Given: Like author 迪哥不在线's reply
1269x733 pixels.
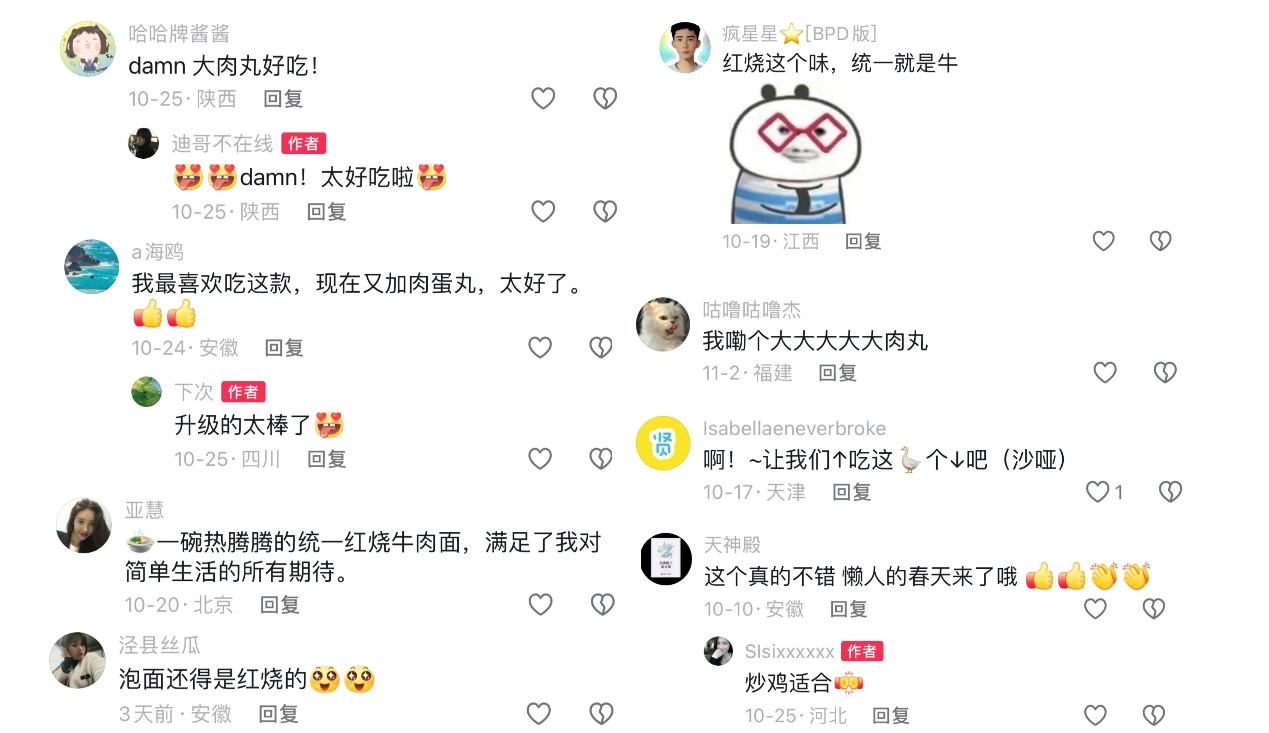Looking at the screenshot, I should 543,211.
